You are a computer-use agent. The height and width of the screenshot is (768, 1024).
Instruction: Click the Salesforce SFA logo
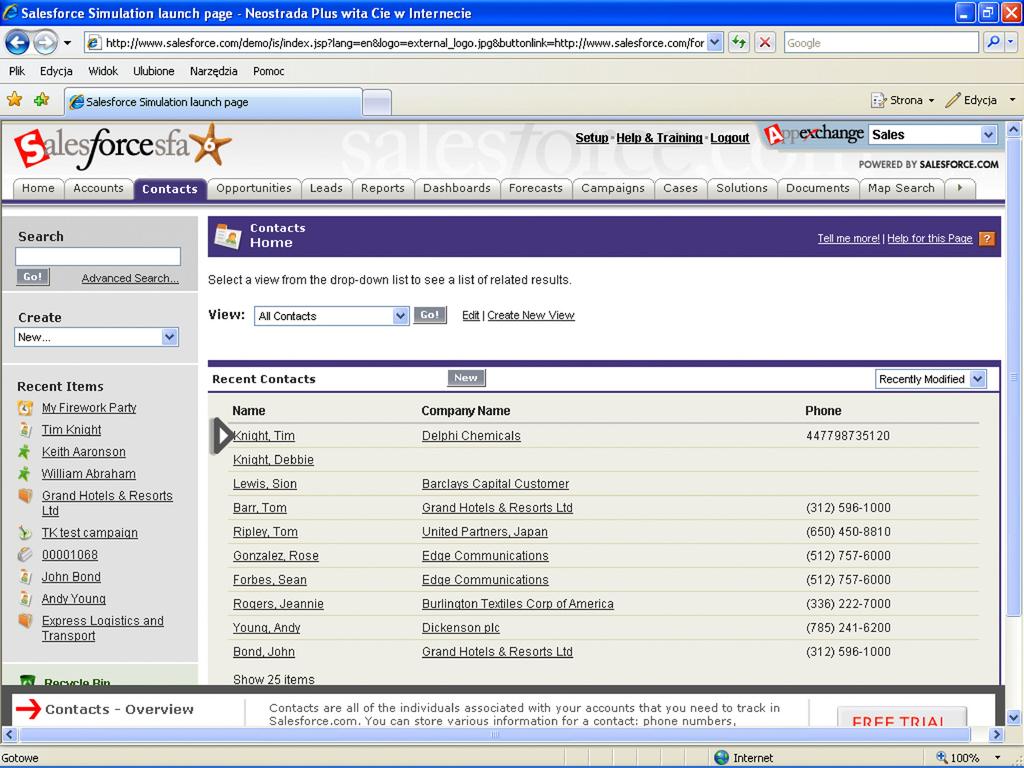point(122,146)
